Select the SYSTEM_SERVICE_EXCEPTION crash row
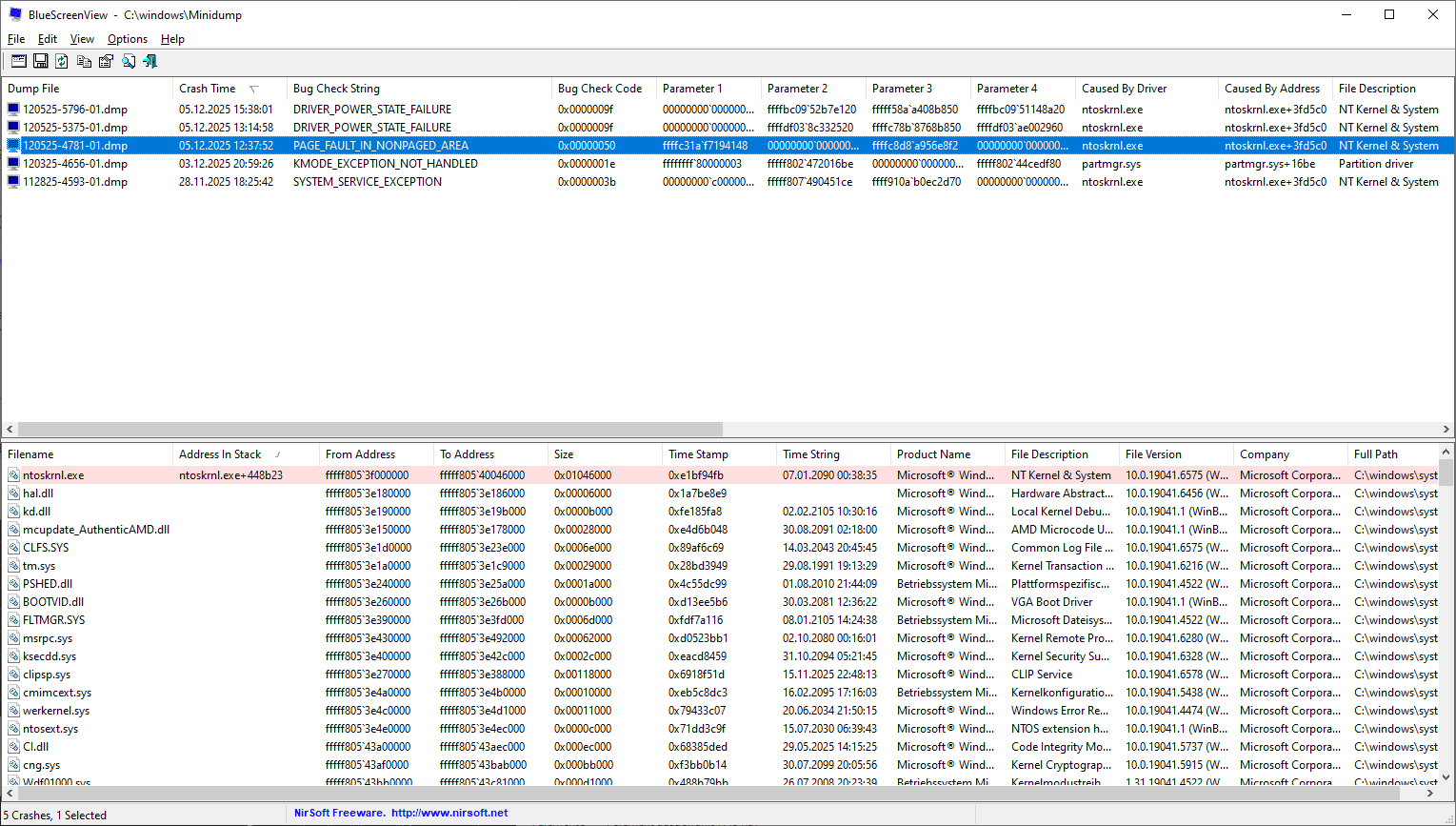The image size is (1456, 826). (x=728, y=182)
